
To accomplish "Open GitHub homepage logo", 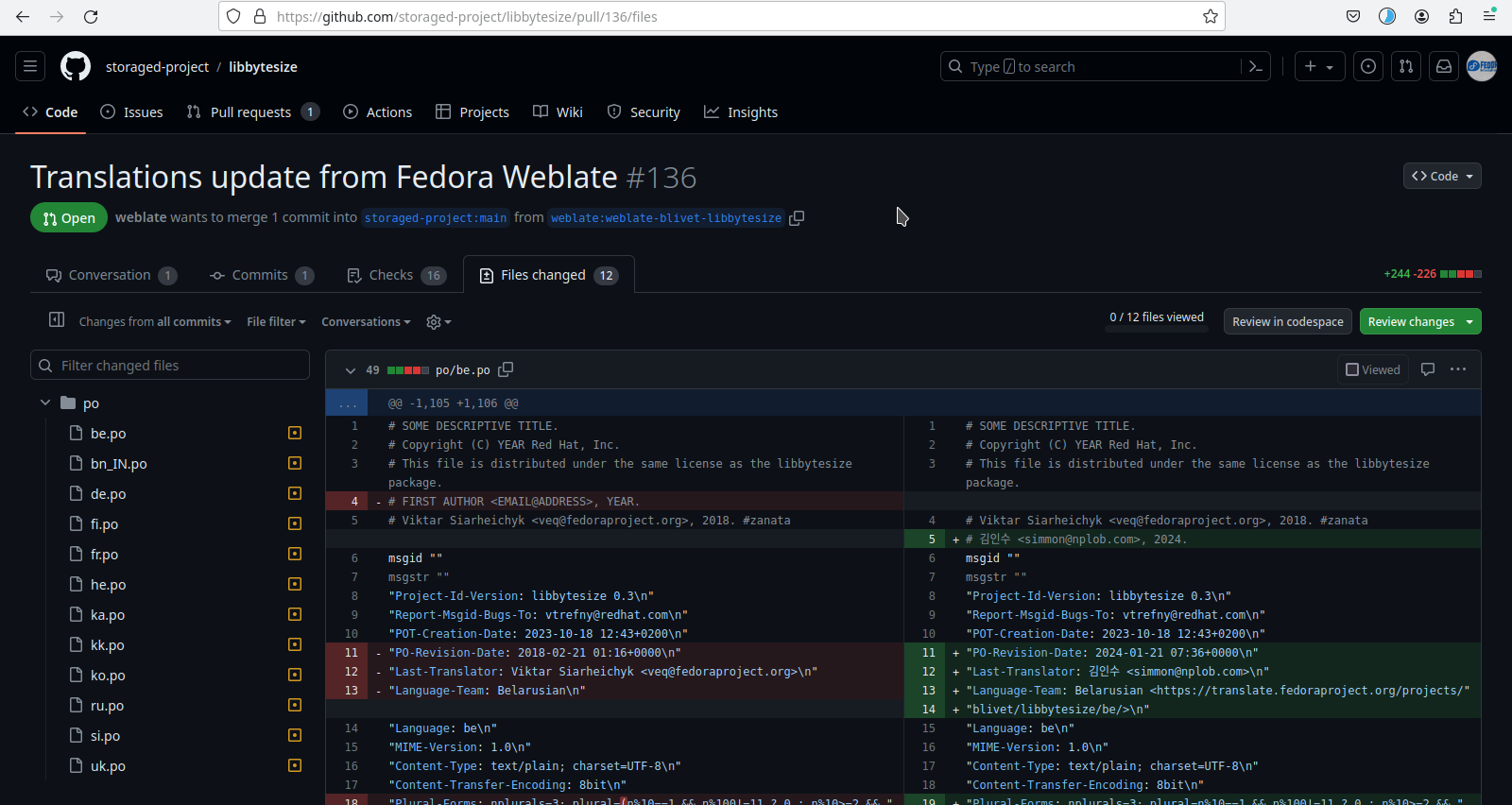I will (x=76, y=67).
